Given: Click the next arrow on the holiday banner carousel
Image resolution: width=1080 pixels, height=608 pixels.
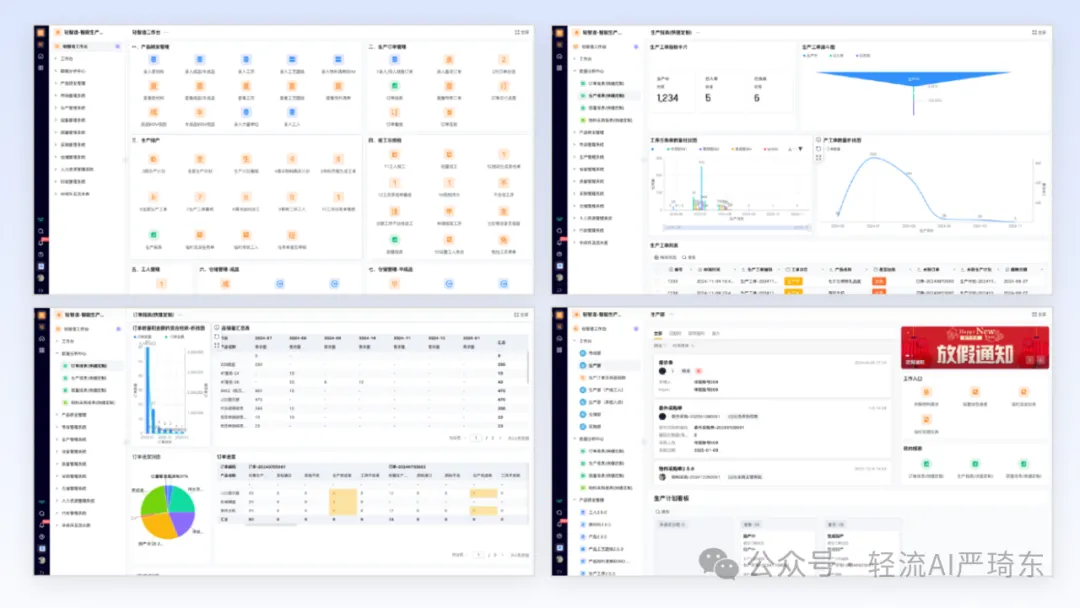Looking at the screenshot, I should pyautogui.click(x=1041, y=360).
